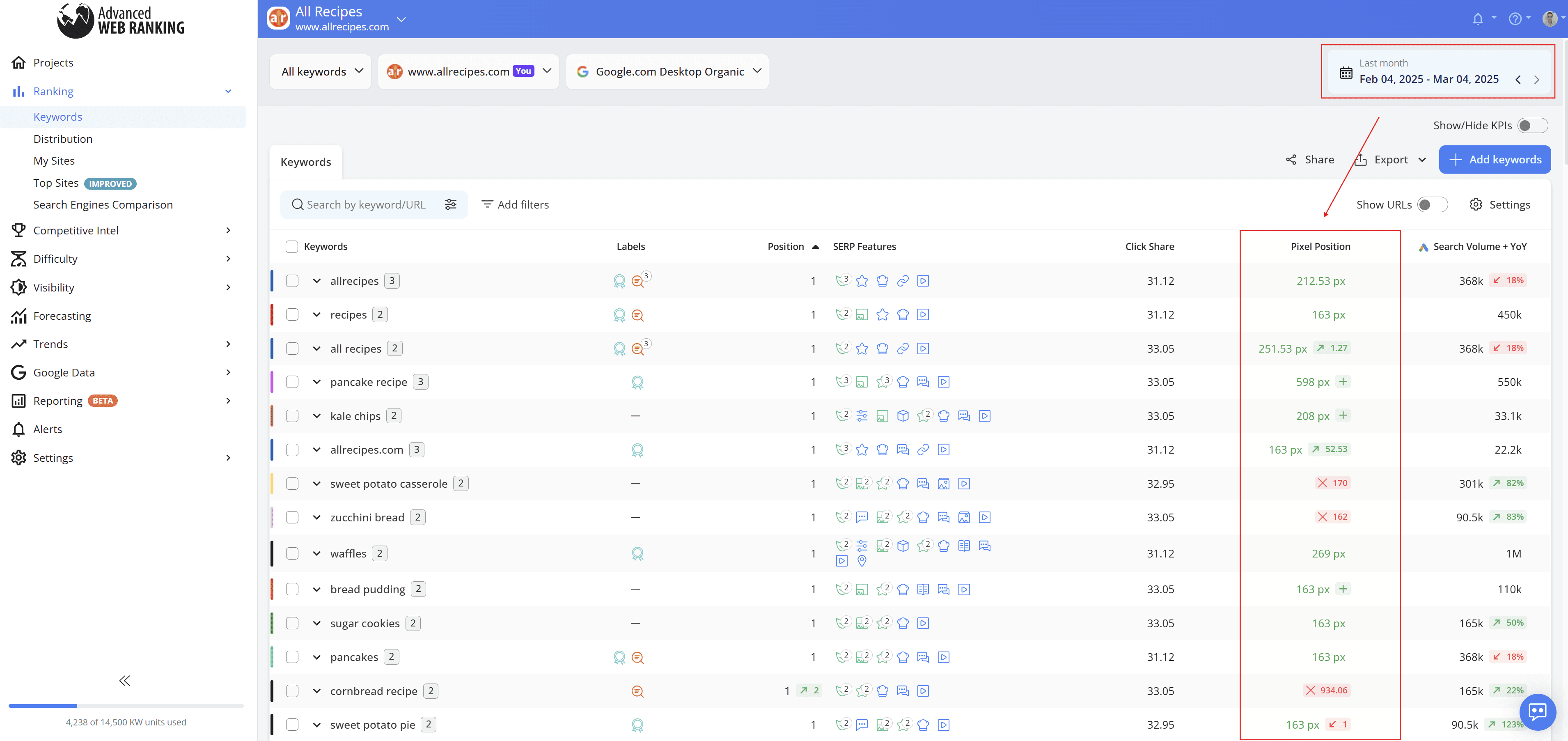Sort by Pixel Position column header

coord(1320,247)
